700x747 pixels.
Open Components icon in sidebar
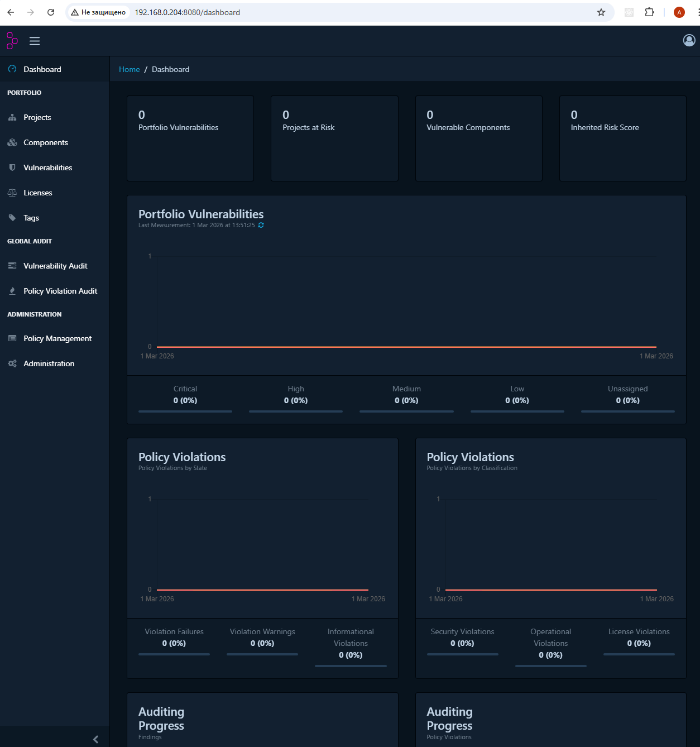click(12, 142)
